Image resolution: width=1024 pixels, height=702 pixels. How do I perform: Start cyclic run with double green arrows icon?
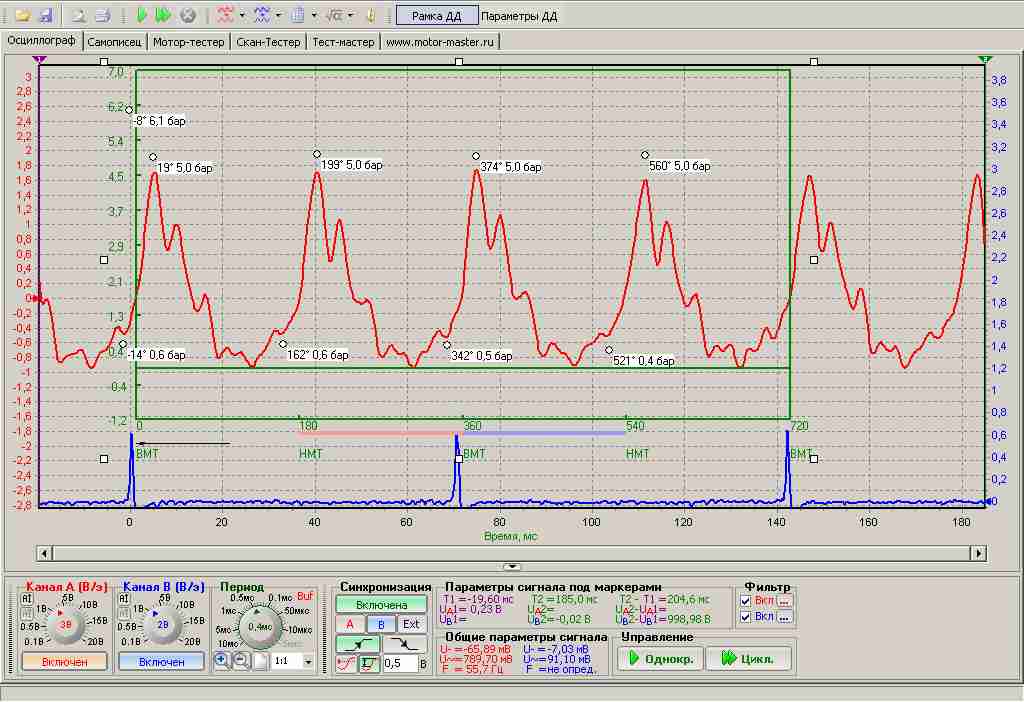(x=163, y=15)
